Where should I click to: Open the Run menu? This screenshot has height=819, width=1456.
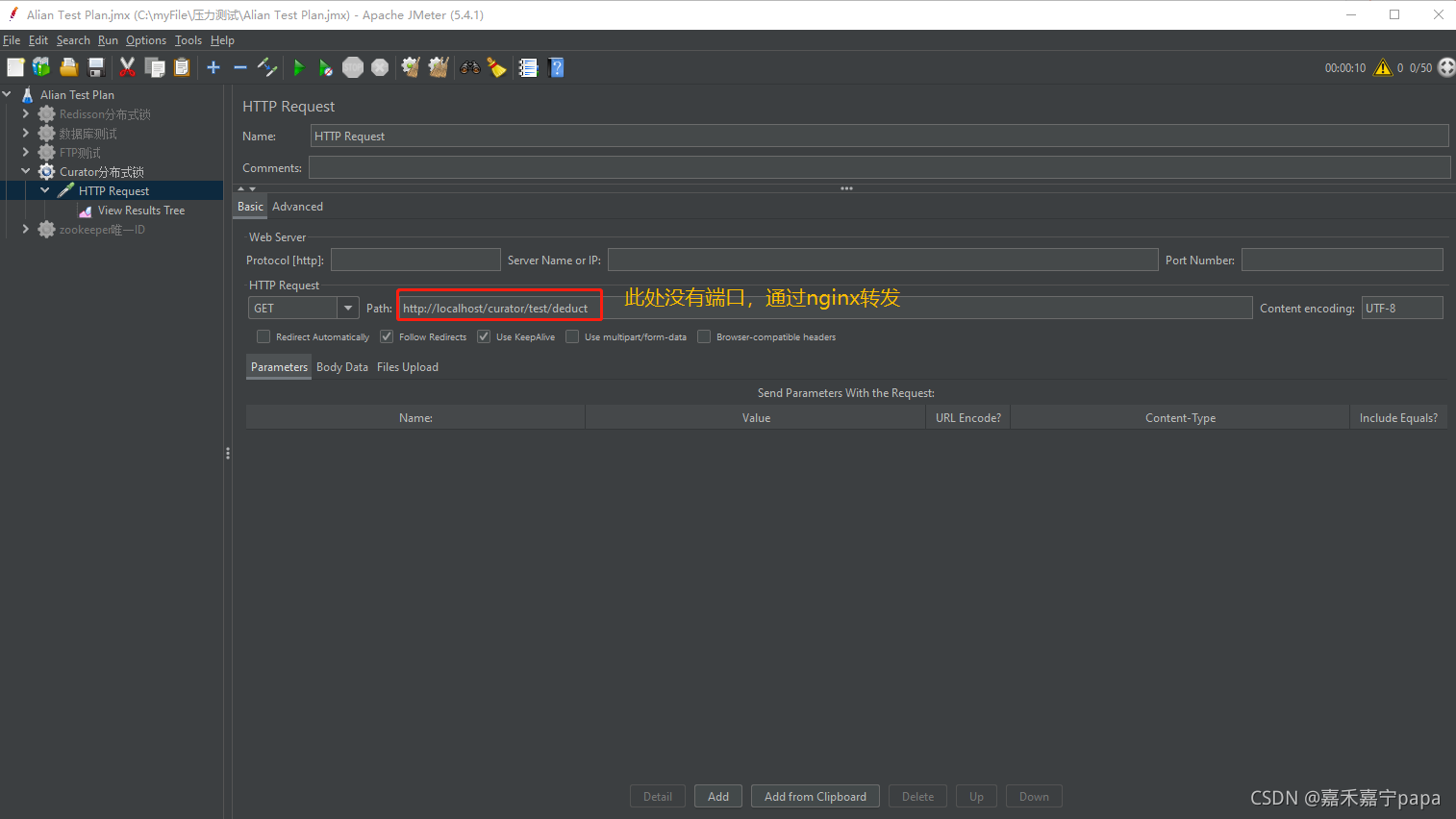108,40
